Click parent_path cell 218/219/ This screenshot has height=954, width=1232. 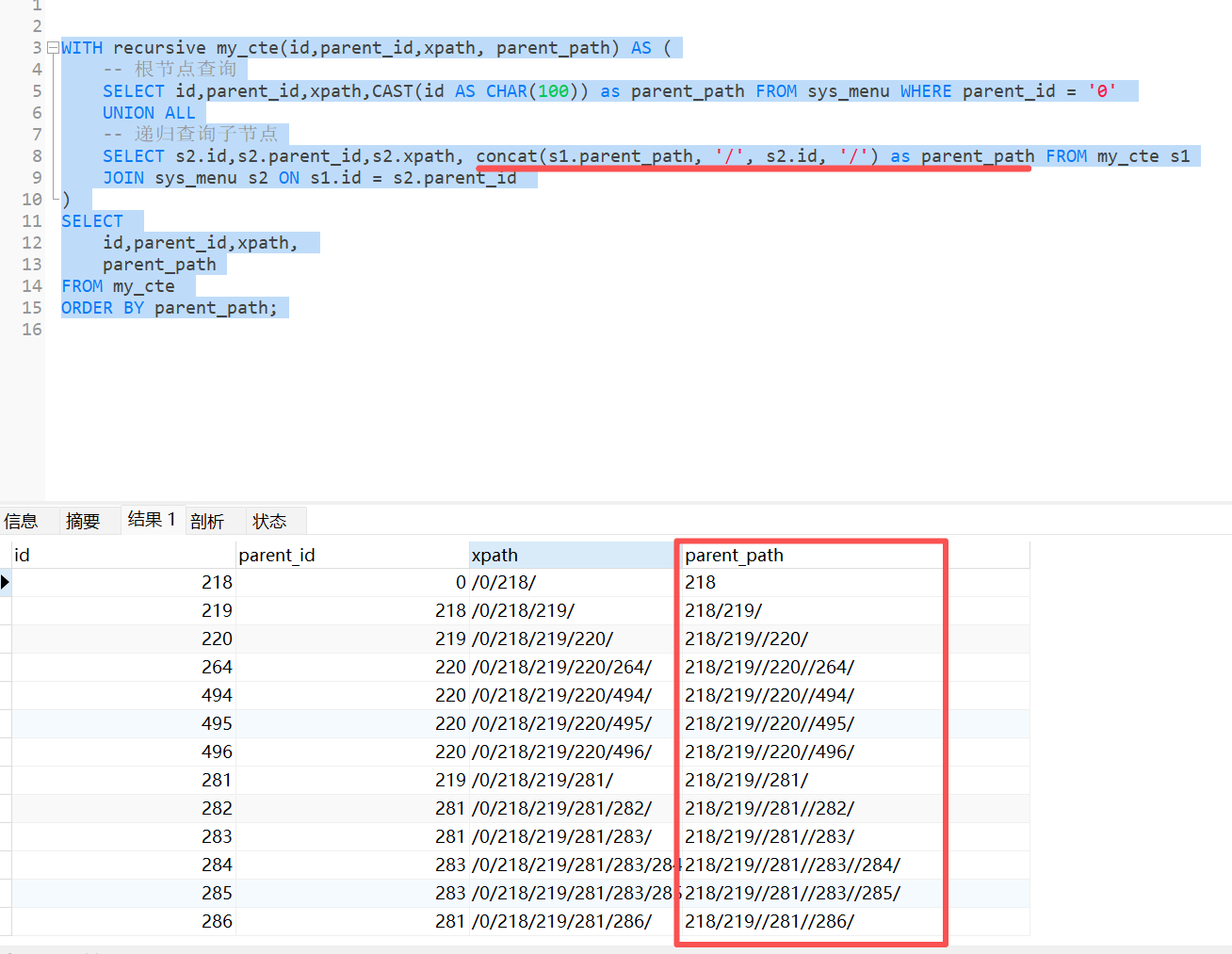855,610
